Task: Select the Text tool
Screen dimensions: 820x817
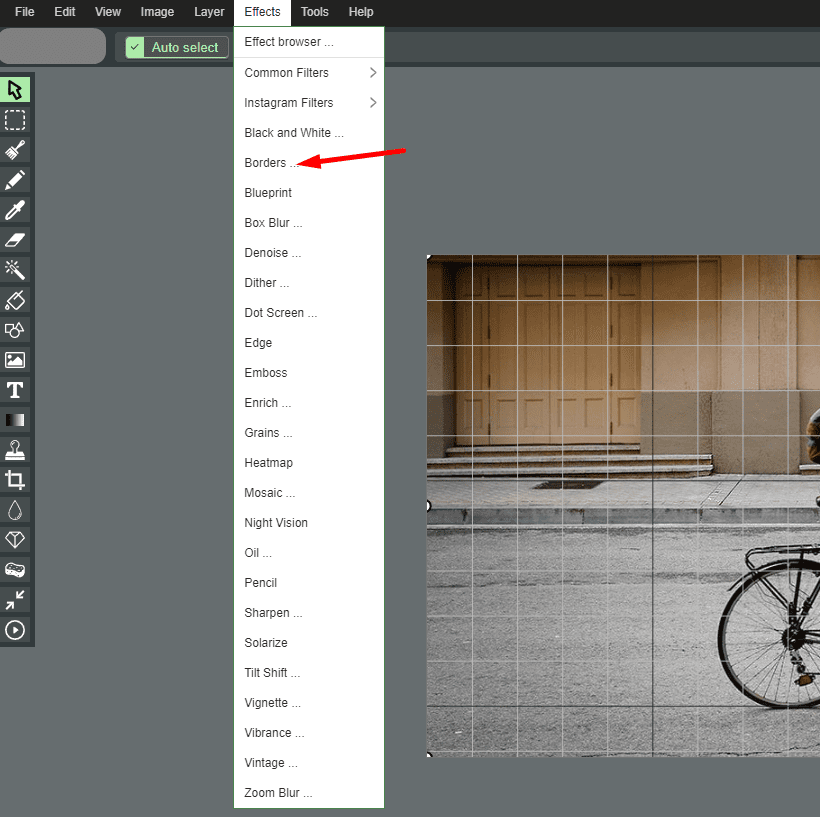Action: pyautogui.click(x=15, y=390)
